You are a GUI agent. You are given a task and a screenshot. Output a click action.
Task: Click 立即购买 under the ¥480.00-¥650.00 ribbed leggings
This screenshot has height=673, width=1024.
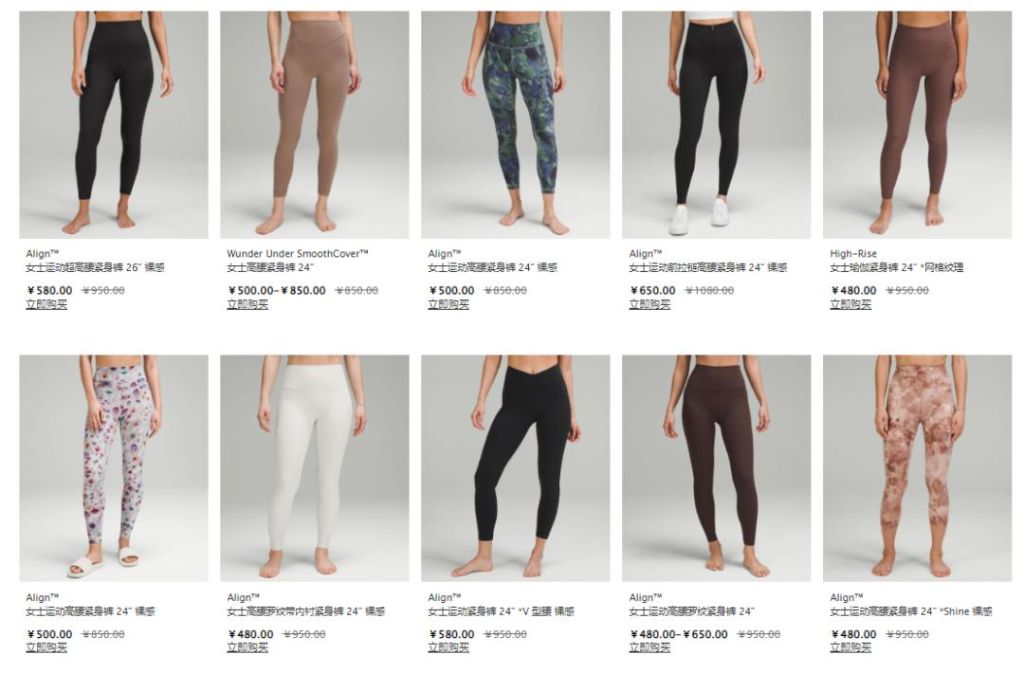pos(650,648)
